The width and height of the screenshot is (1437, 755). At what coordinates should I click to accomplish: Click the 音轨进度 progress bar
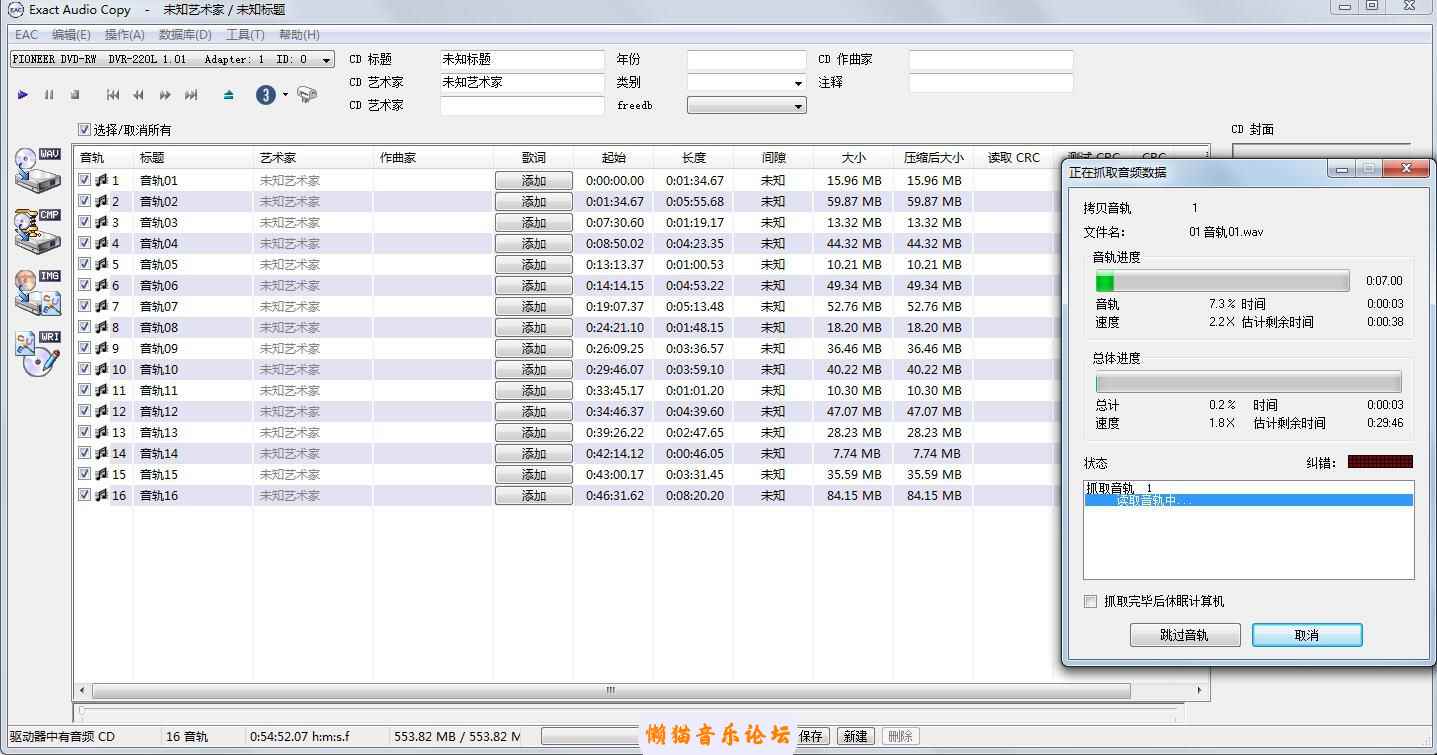click(x=1222, y=281)
